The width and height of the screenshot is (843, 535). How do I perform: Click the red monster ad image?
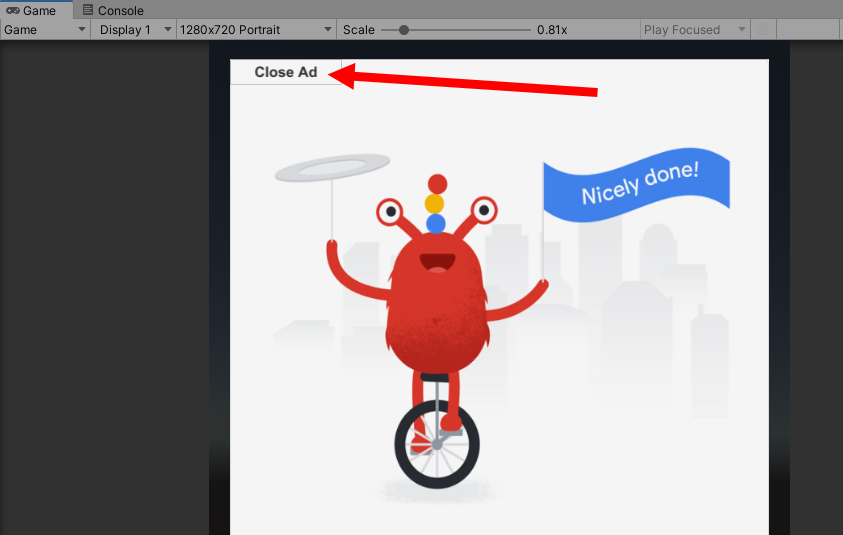[437, 331]
